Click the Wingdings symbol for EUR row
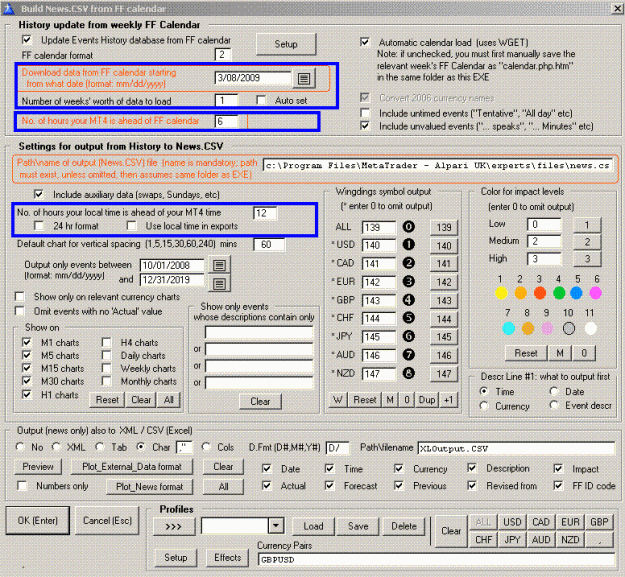 coord(409,281)
